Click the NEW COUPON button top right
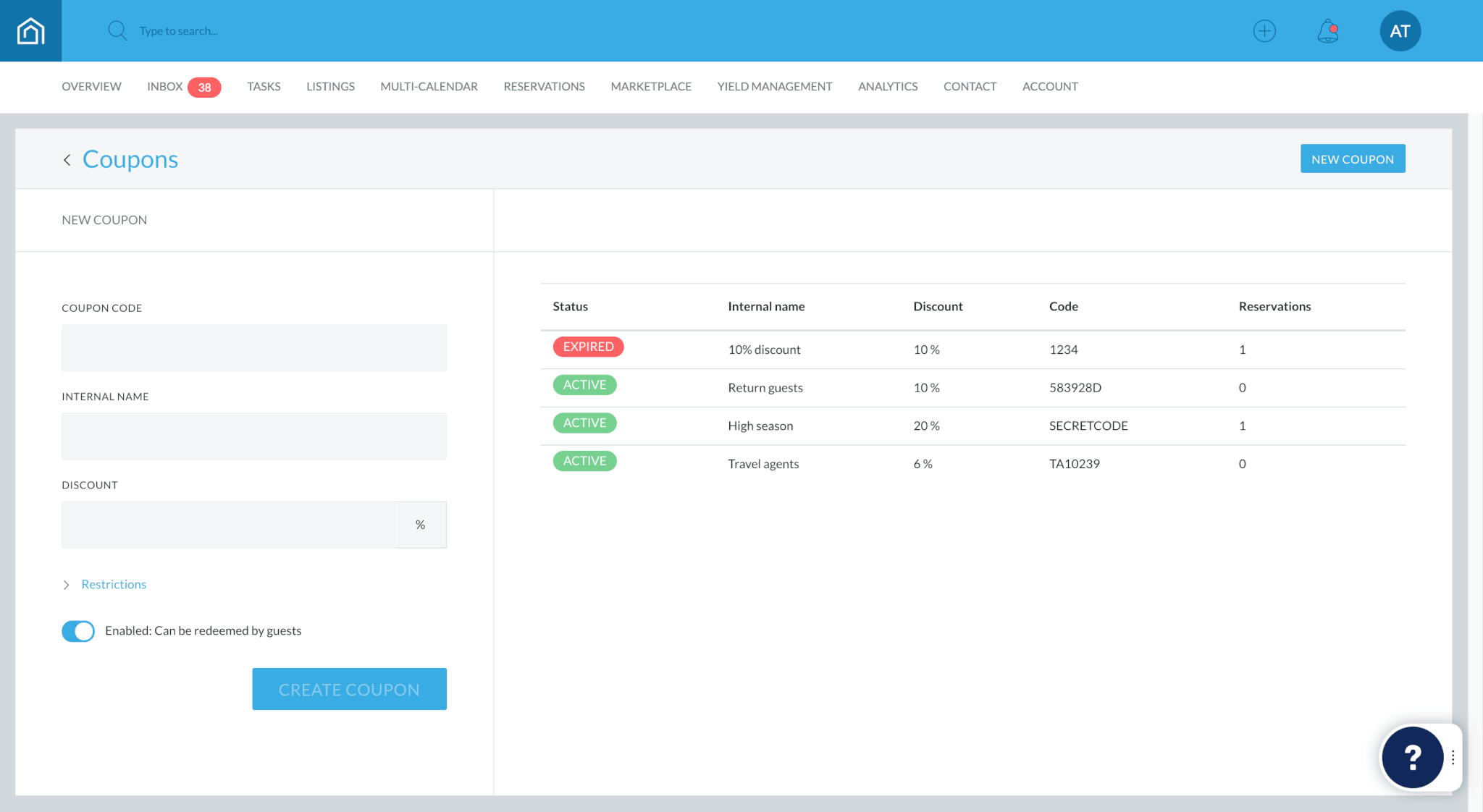 [x=1352, y=158]
